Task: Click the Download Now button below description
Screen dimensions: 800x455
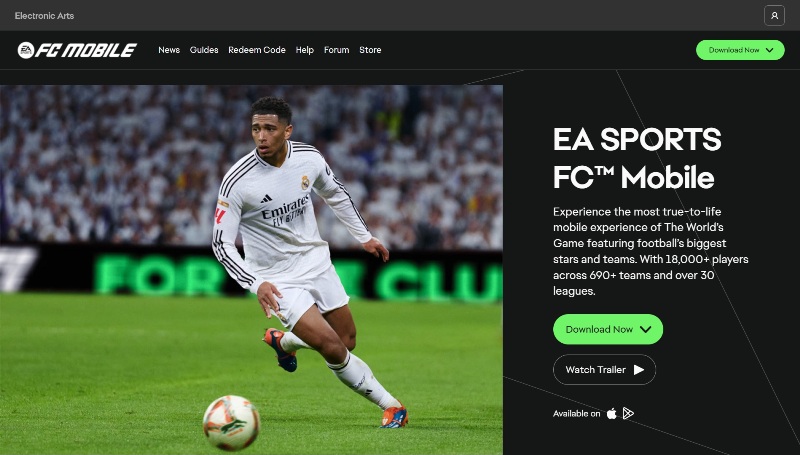Action: coord(608,329)
